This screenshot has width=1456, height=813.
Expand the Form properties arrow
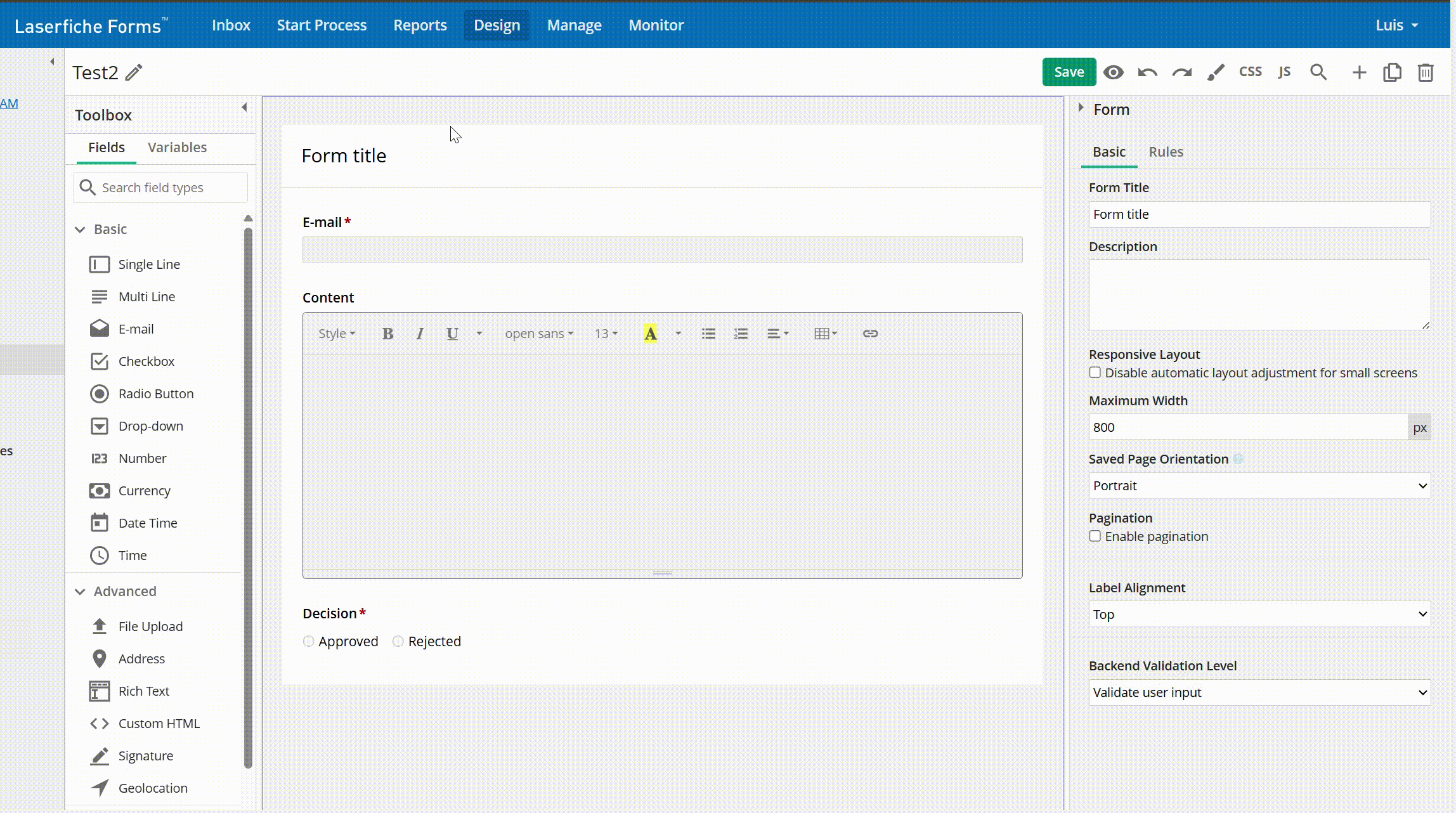[1081, 108]
